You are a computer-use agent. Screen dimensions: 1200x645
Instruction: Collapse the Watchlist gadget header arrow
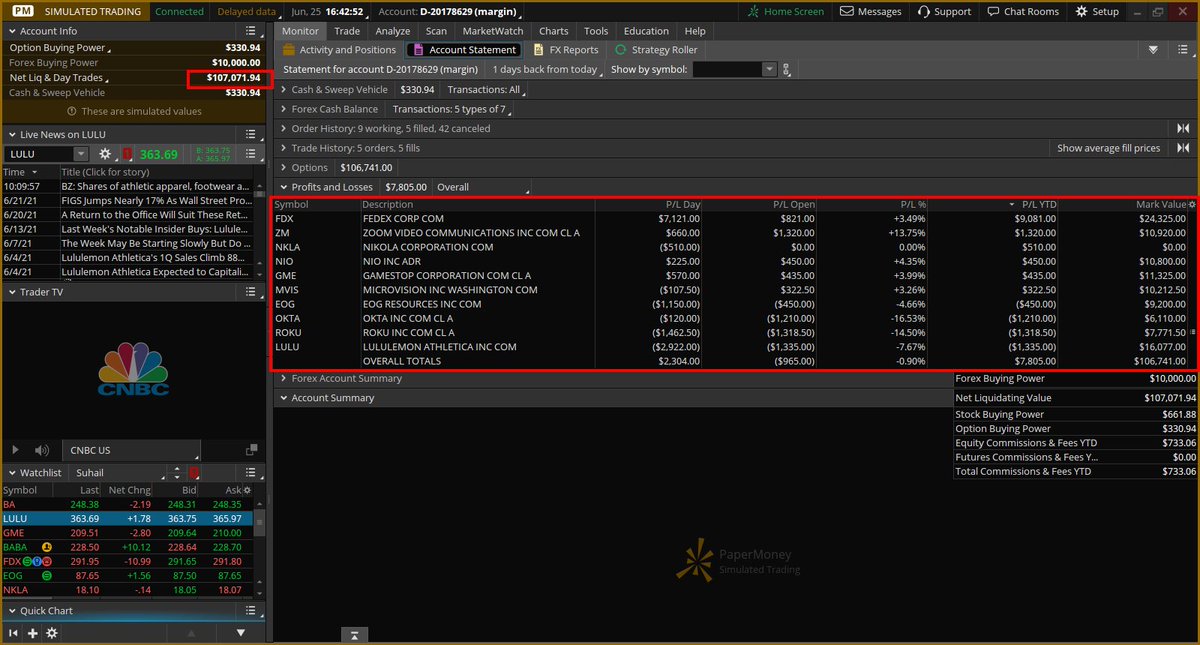coord(10,472)
